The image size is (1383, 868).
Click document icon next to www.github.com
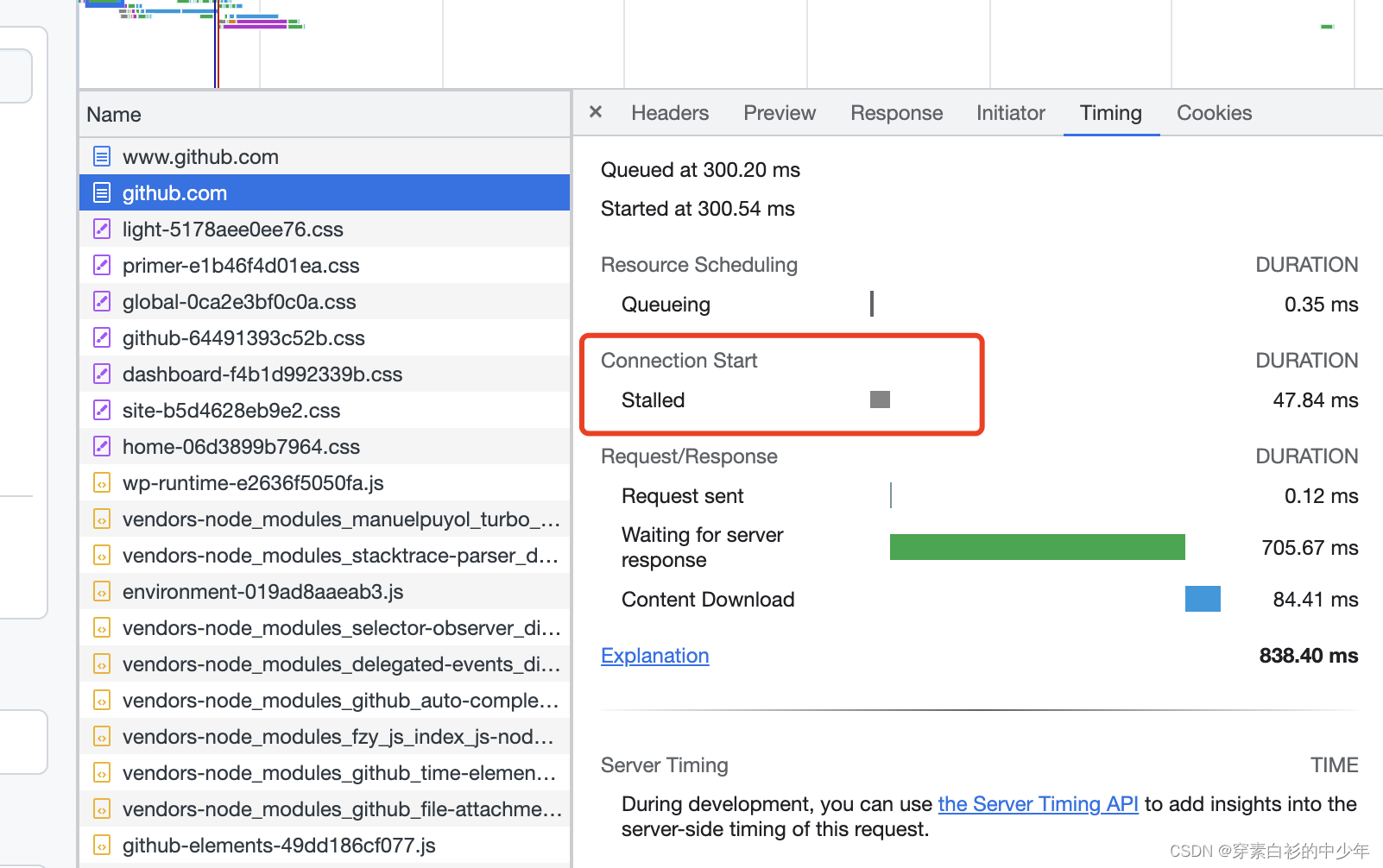point(102,157)
